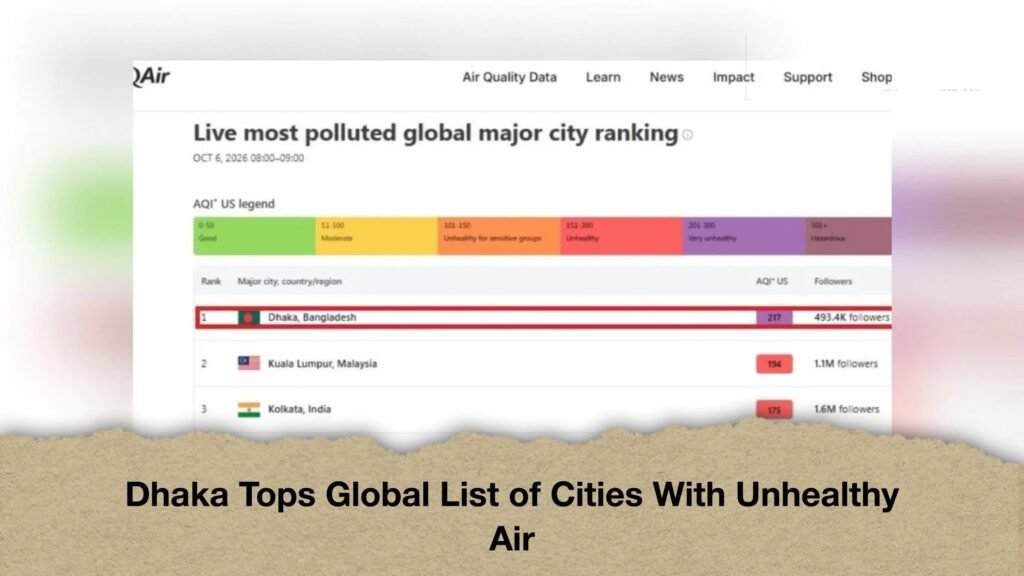Screen dimensions: 1024x576
Task: Click Dhaka's AQI 217 badge
Action: tap(775, 317)
